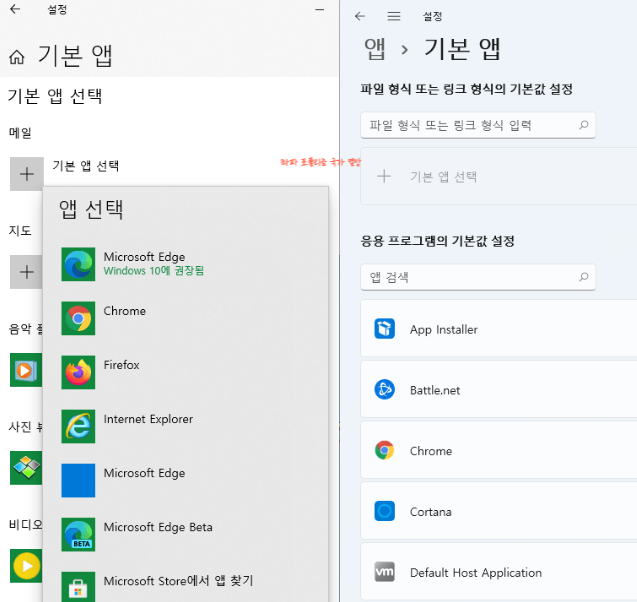Focus the 앱 검색 input field
The height and width of the screenshot is (602, 637).
(x=478, y=277)
